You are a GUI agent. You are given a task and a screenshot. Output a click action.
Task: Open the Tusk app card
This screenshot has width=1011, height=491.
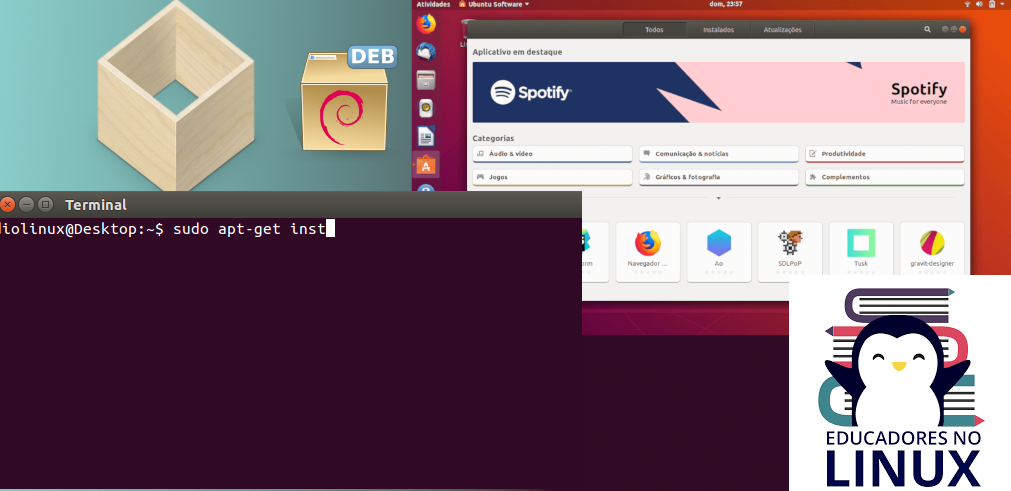pos(861,251)
